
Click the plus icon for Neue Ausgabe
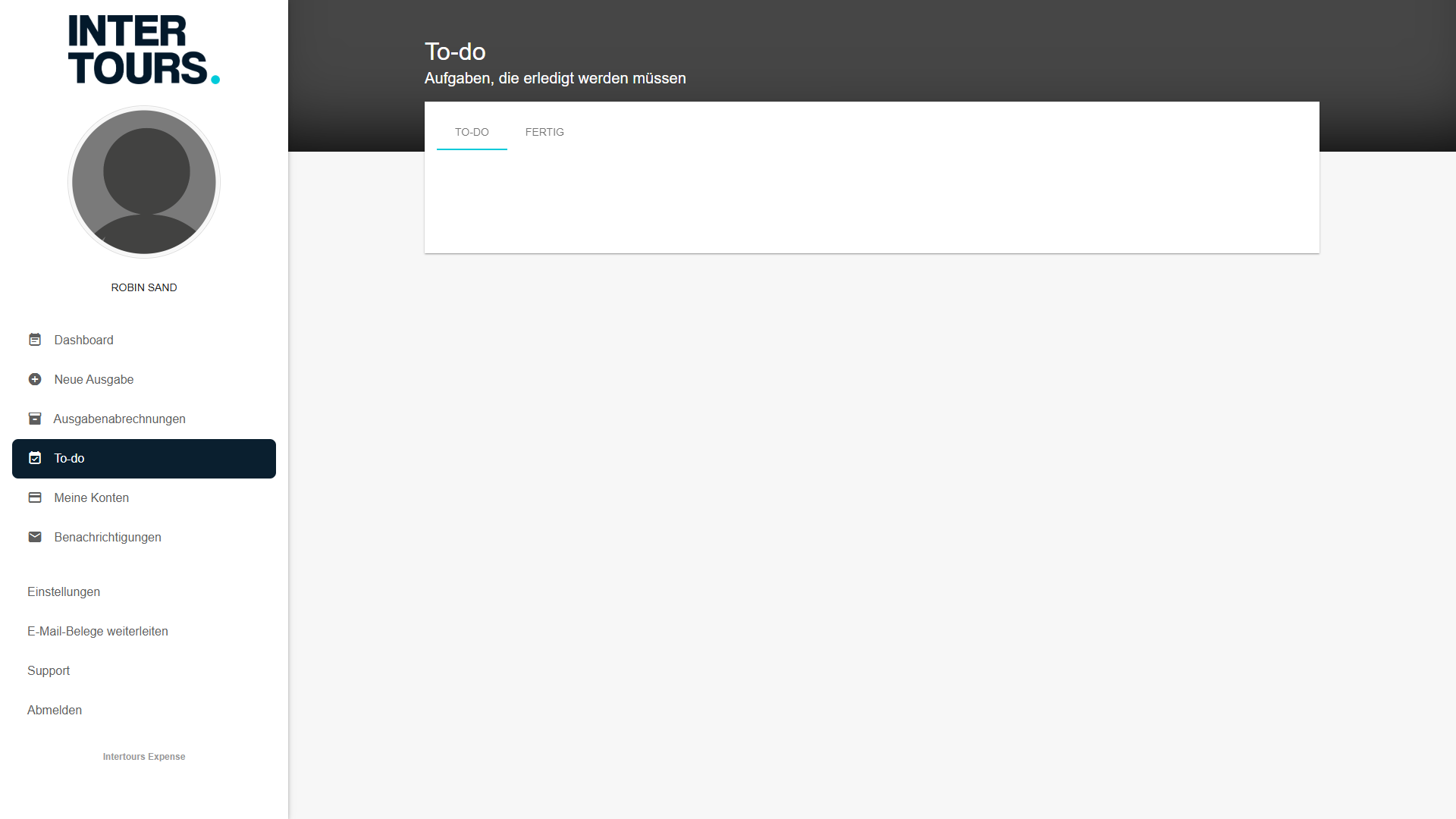(x=35, y=379)
